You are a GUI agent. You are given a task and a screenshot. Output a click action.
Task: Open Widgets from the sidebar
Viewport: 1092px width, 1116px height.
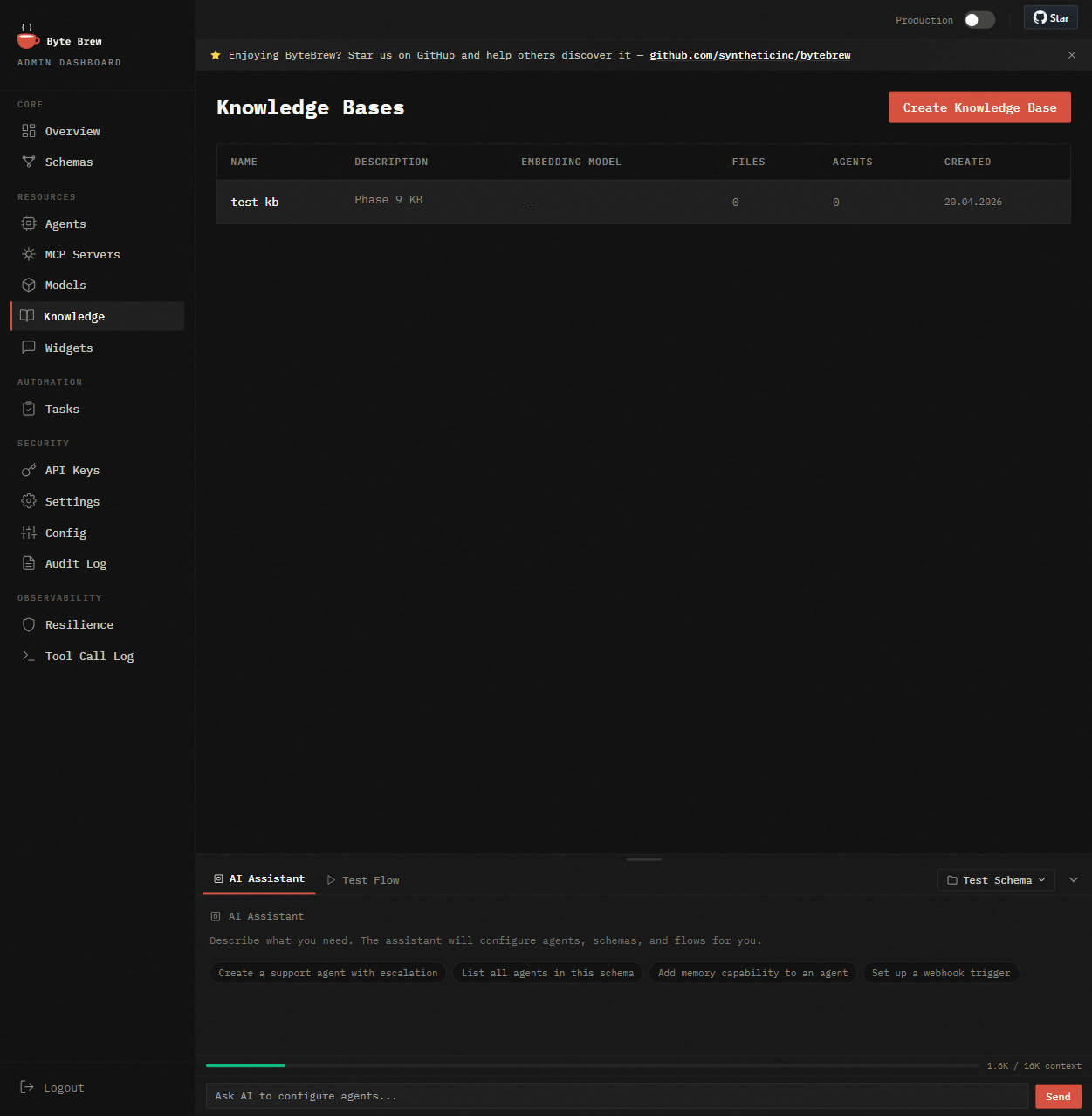tap(97, 348)
